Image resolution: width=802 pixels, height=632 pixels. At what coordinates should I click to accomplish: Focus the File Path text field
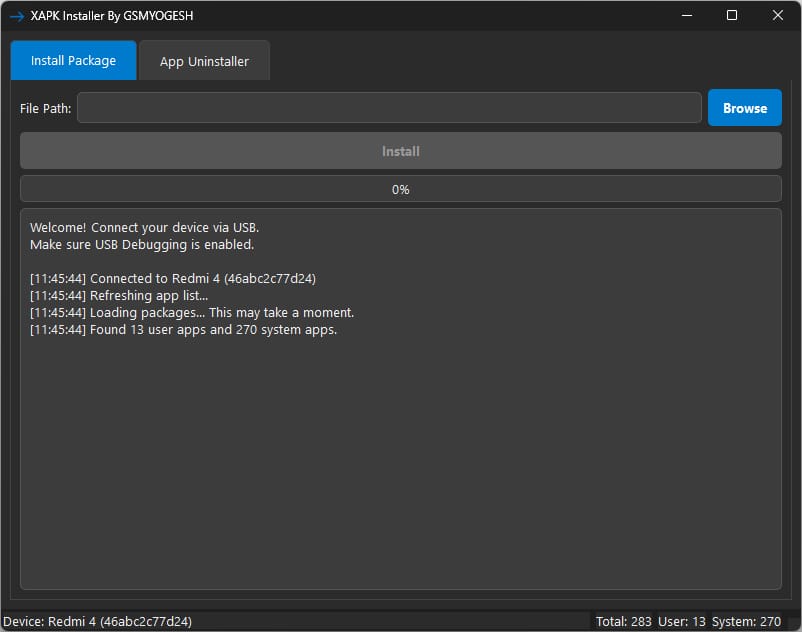click(389, 108)
